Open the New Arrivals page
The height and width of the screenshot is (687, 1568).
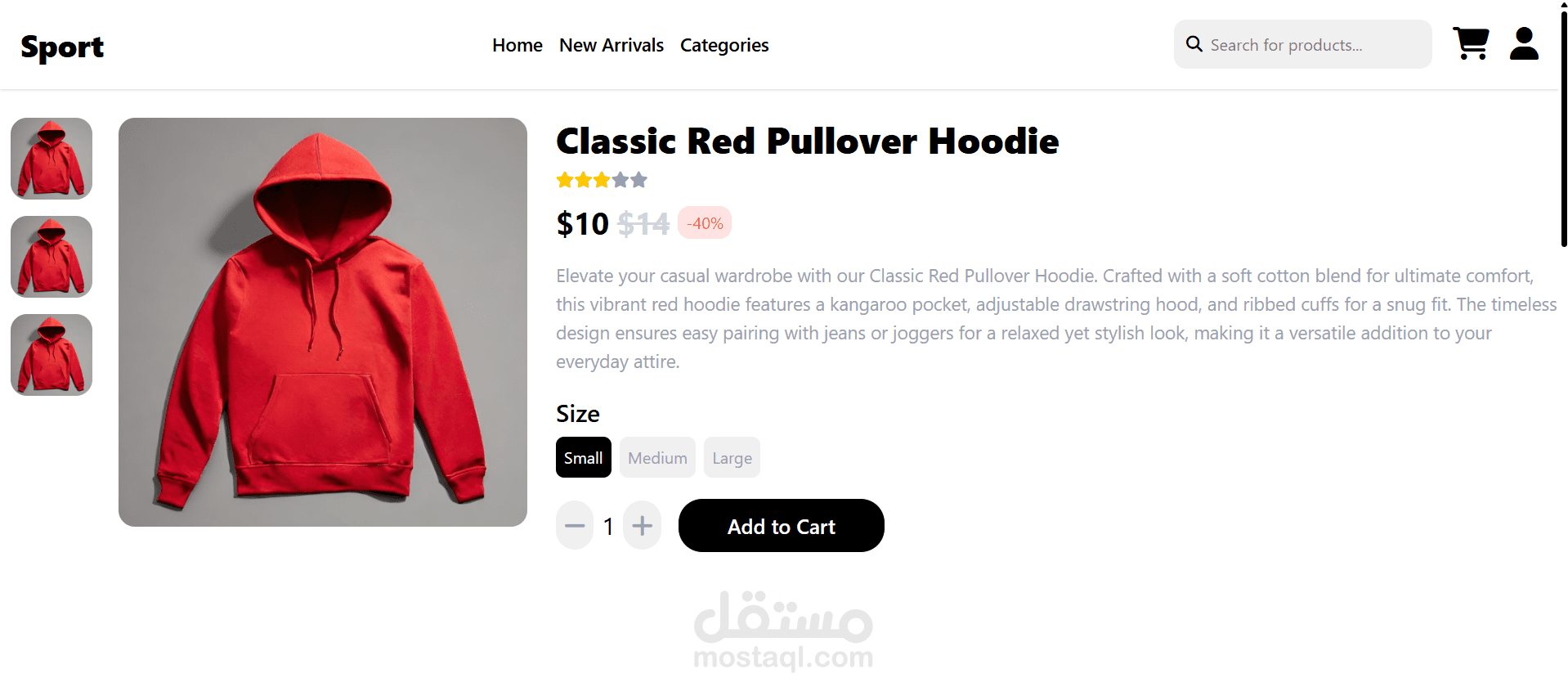(x=612, y=45)
